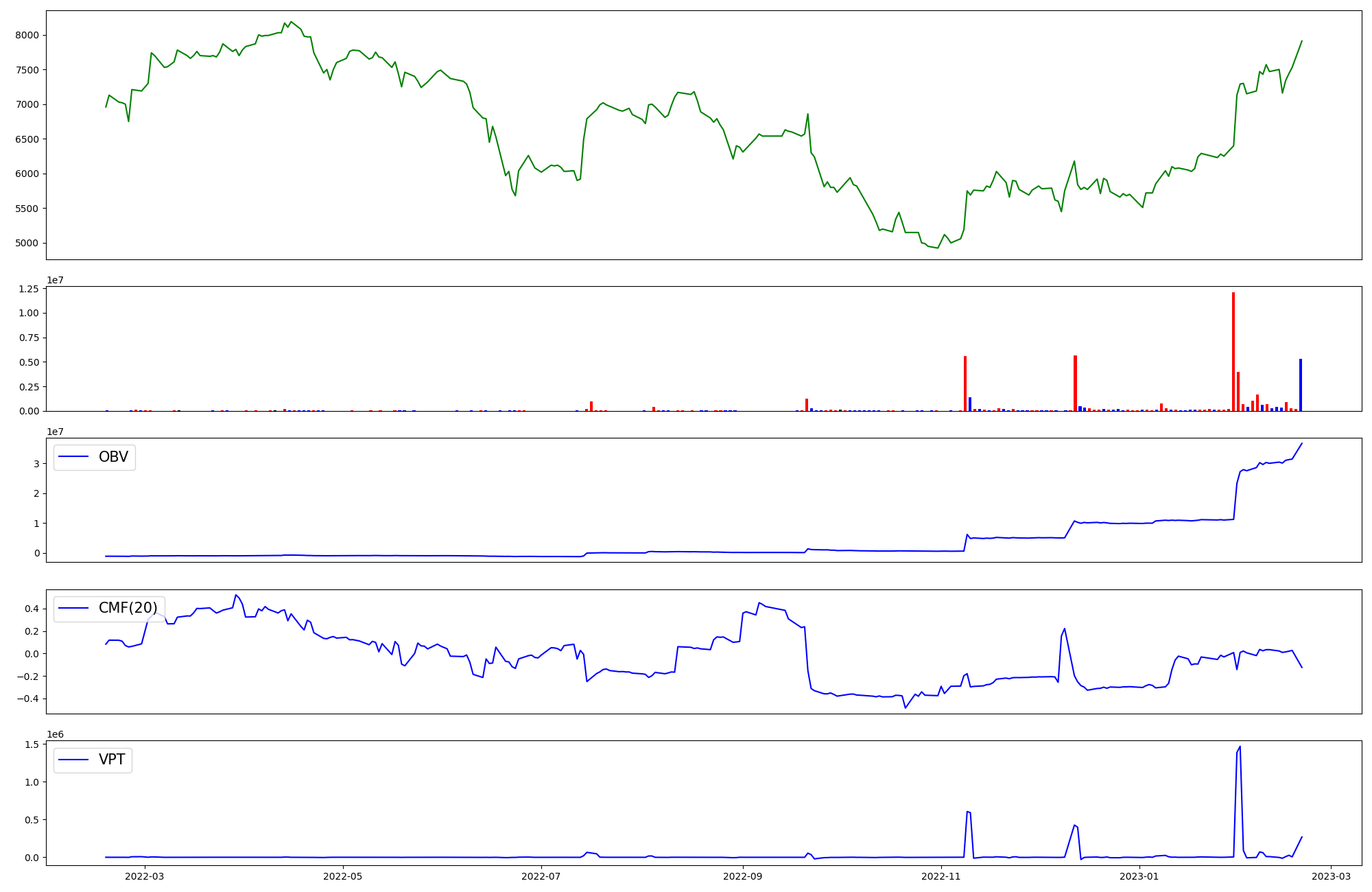Click the blue line sample in VPT legend

pos(74,760)
